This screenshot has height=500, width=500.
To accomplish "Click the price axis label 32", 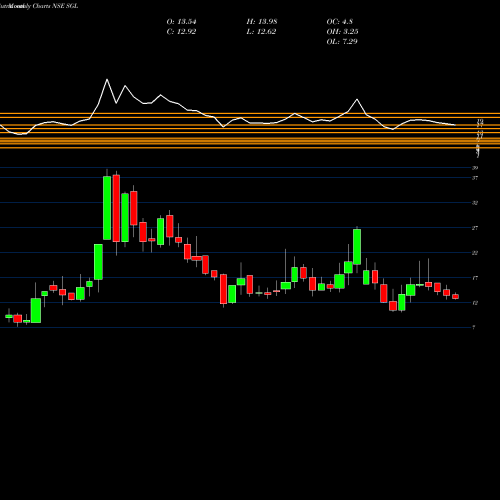I will (x=475, y=203).
